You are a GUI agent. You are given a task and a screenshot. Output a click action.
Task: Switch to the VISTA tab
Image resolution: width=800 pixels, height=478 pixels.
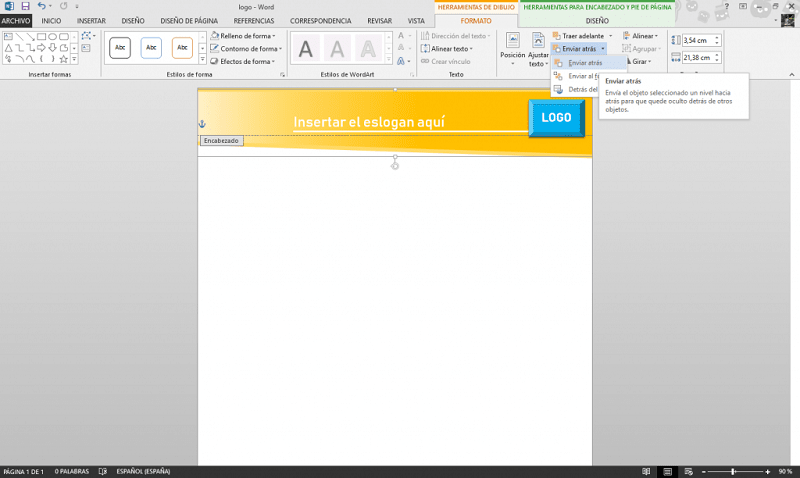coord(416,21)
